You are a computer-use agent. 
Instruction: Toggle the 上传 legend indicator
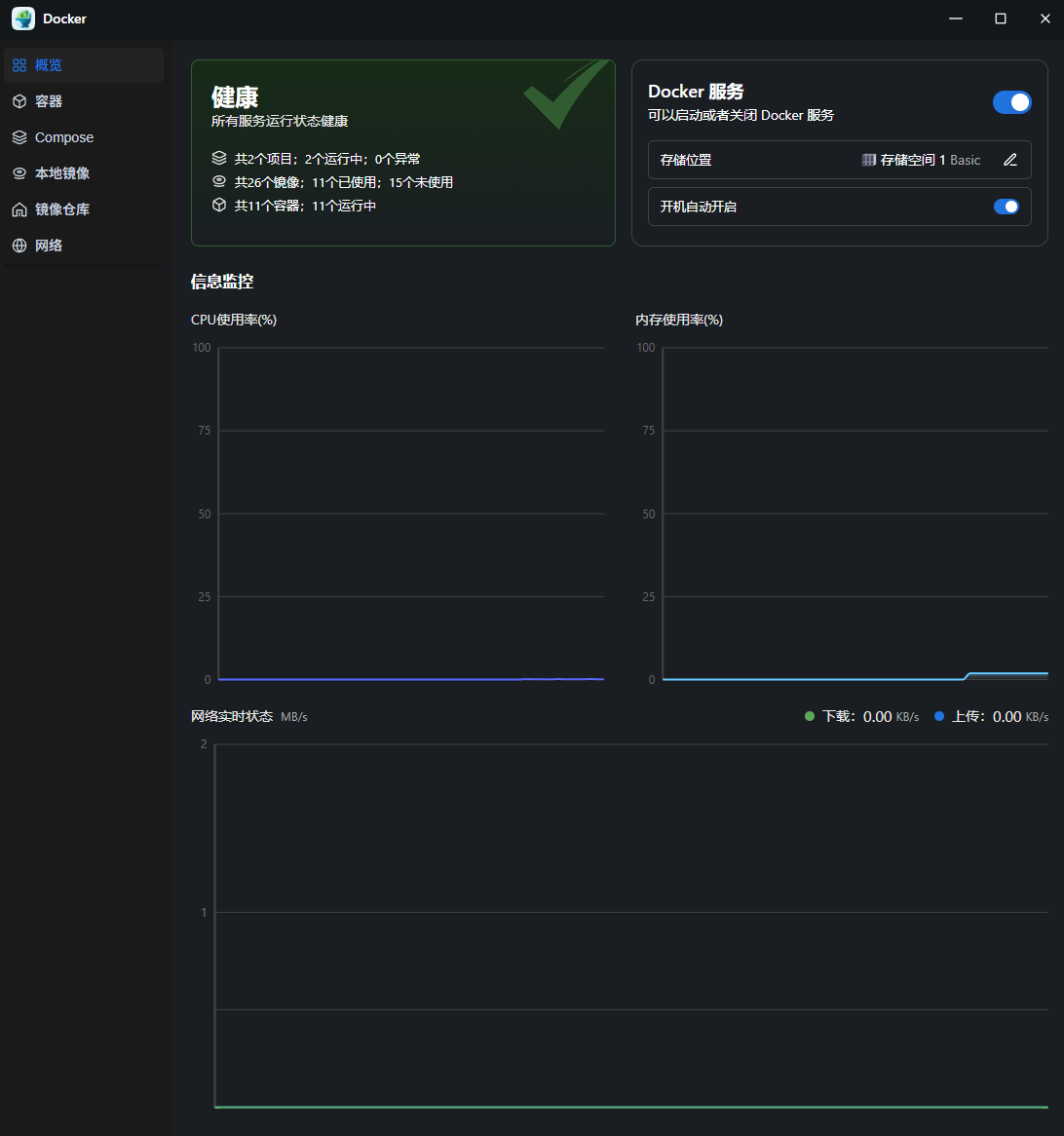point(940,715)
